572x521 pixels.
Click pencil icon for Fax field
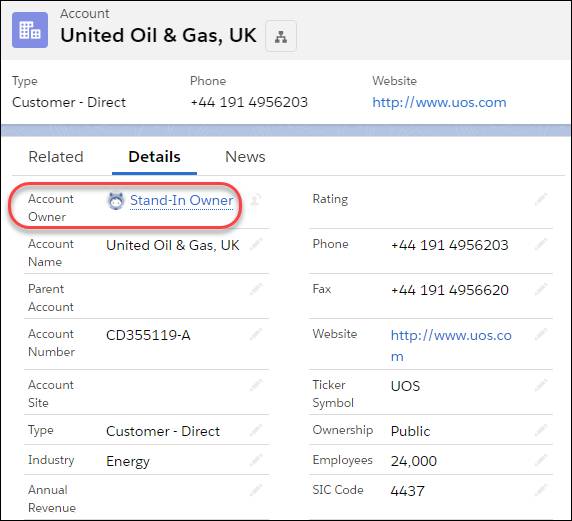[x=541, y=289]
